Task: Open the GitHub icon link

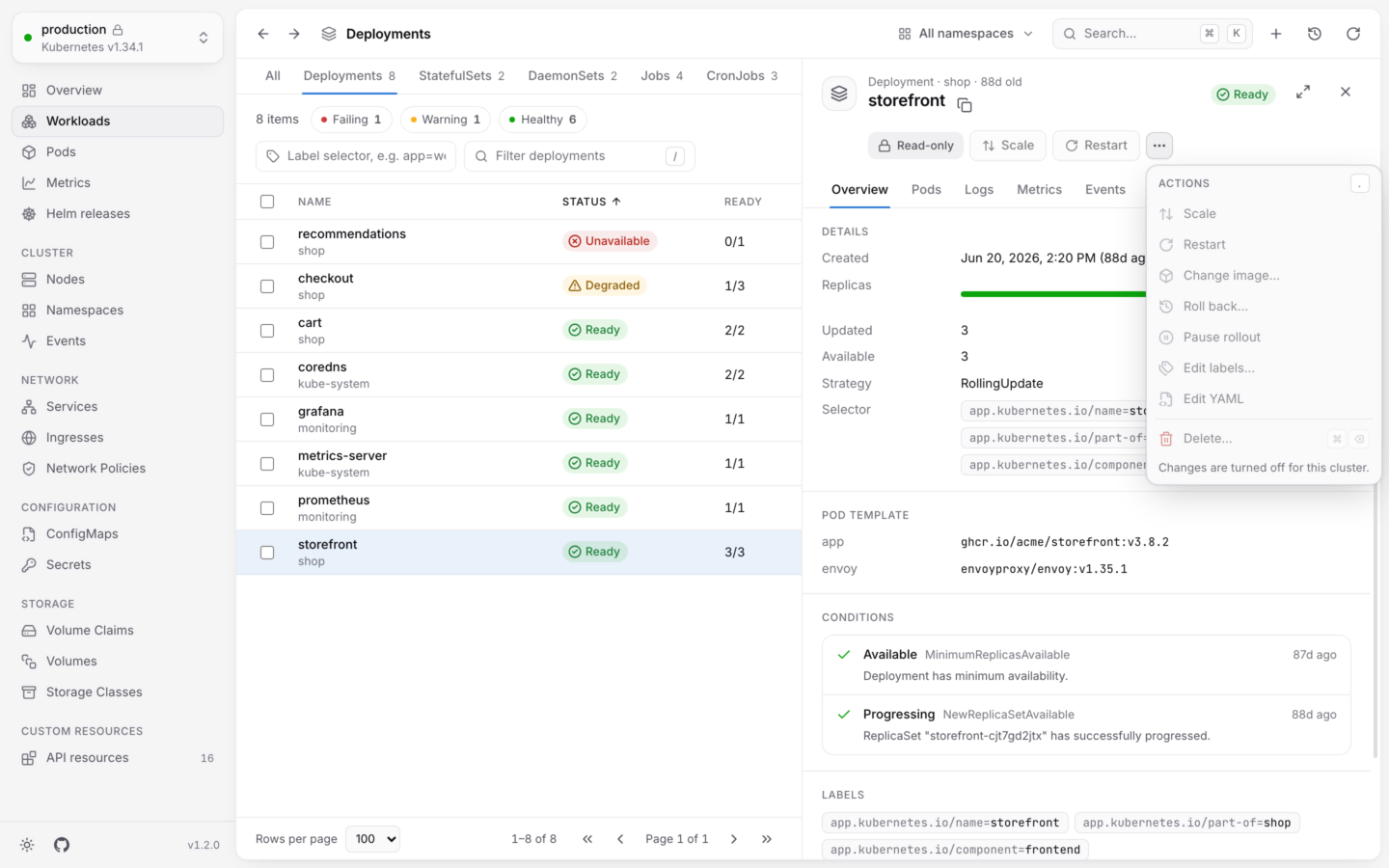Action: coord(62,845)
